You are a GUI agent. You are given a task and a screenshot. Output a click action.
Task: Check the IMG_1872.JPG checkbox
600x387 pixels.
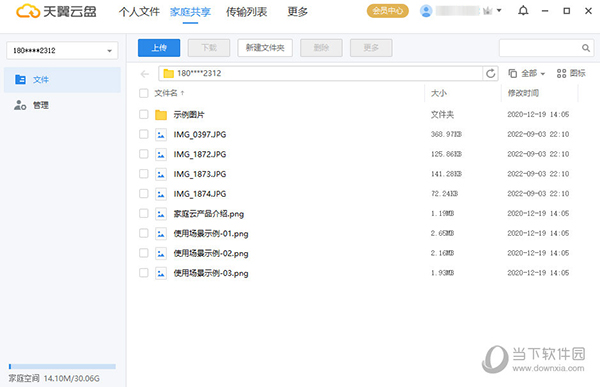click(143, 154)
